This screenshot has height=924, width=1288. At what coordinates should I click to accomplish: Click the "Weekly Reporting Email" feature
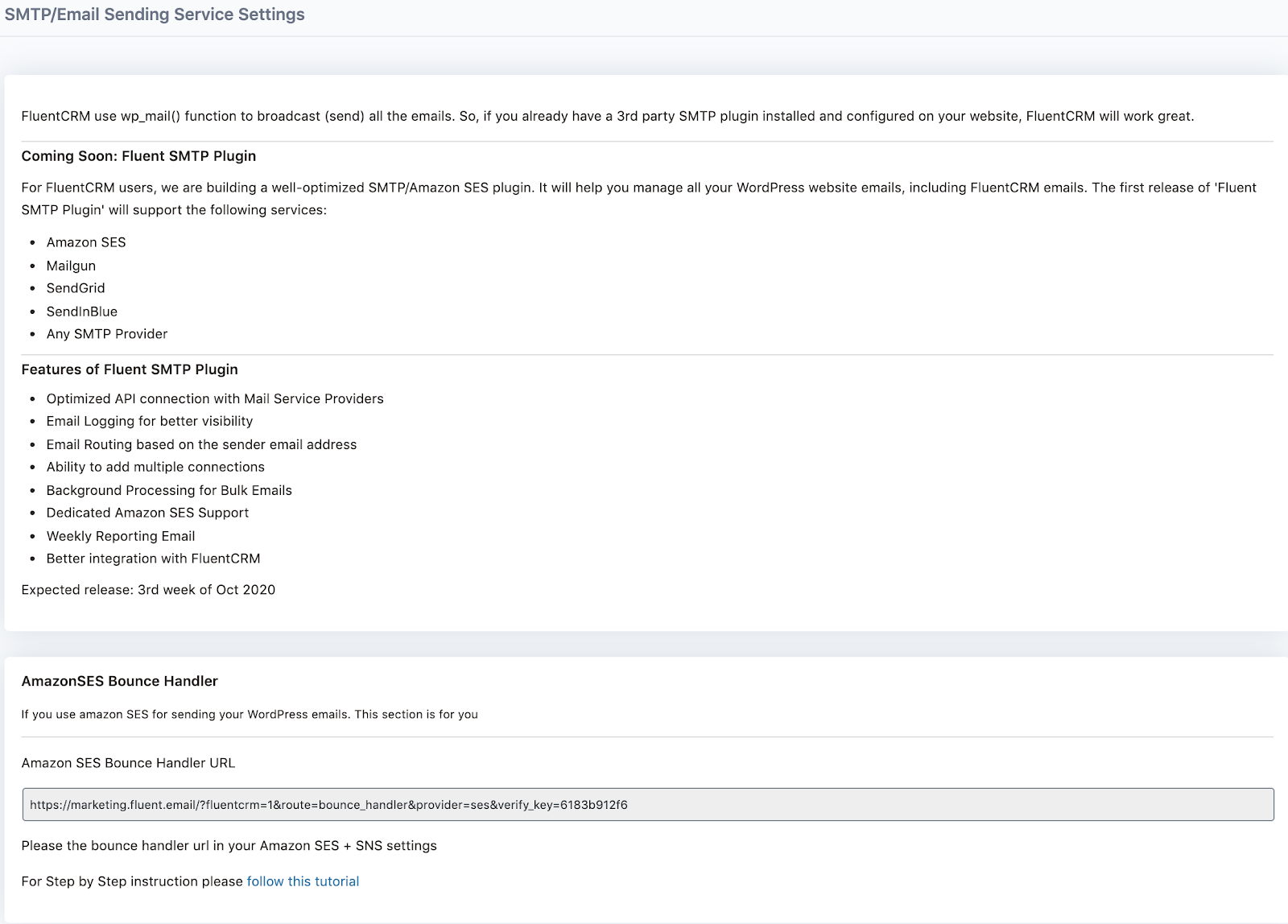[121, 536]
